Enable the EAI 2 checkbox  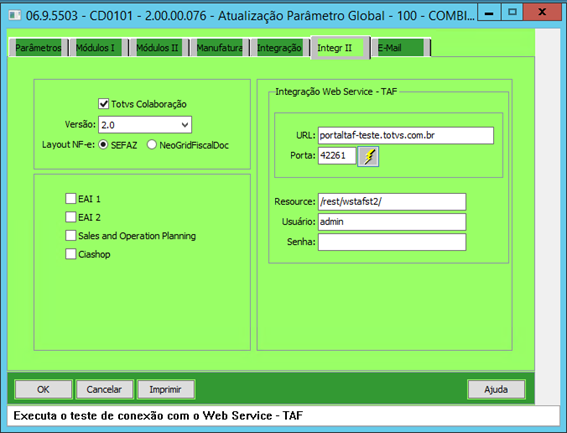coord(71,217)
